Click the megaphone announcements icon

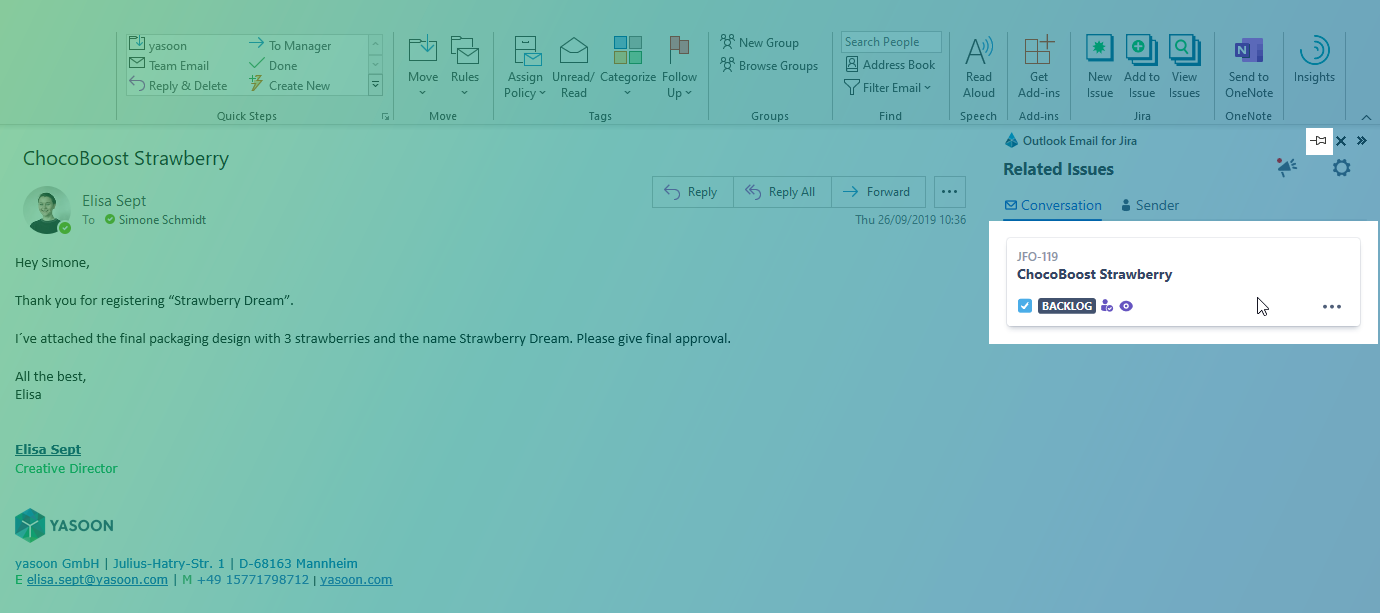[x=1286, y=168]
